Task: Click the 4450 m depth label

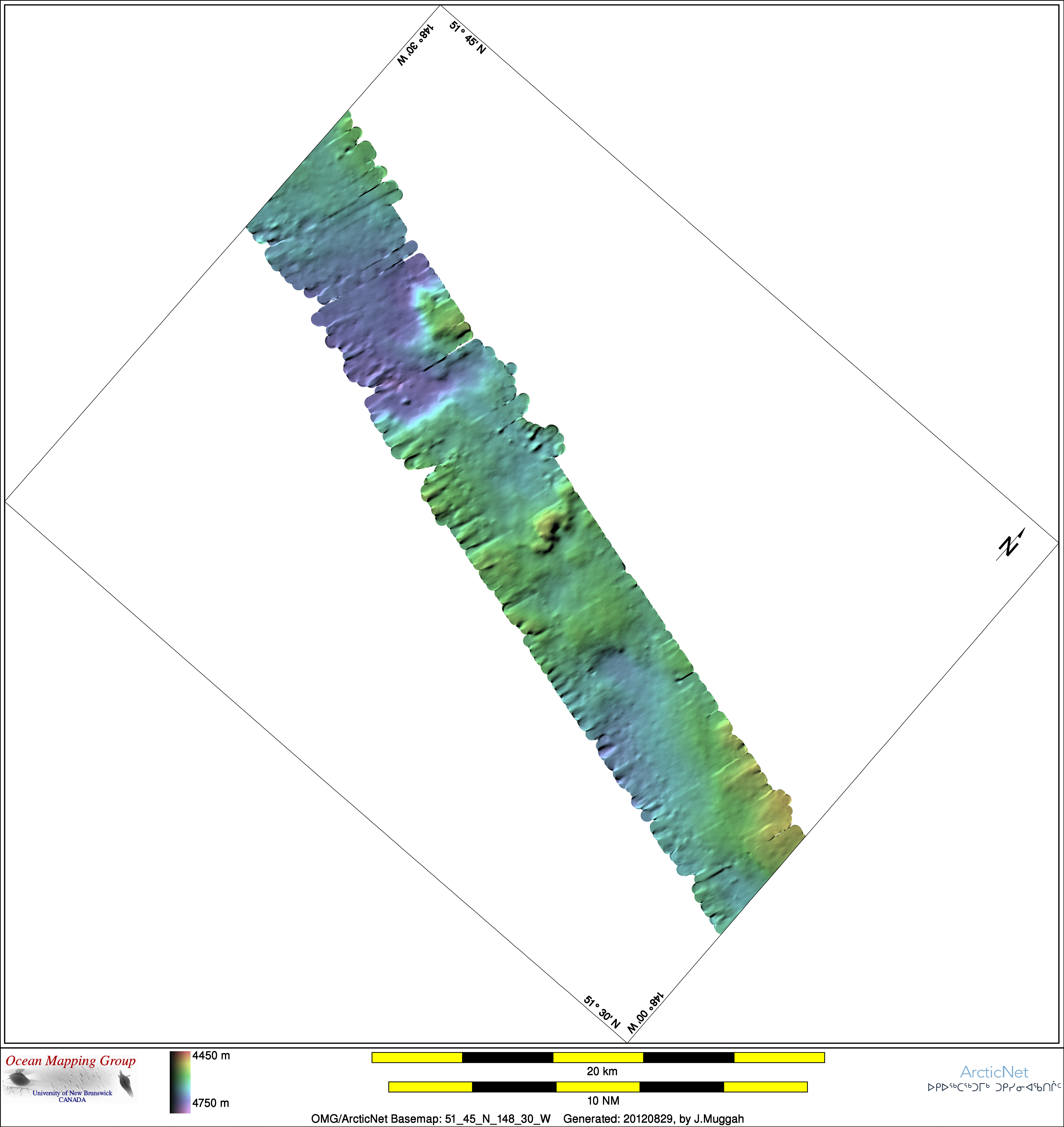Action: point(211,1056)
